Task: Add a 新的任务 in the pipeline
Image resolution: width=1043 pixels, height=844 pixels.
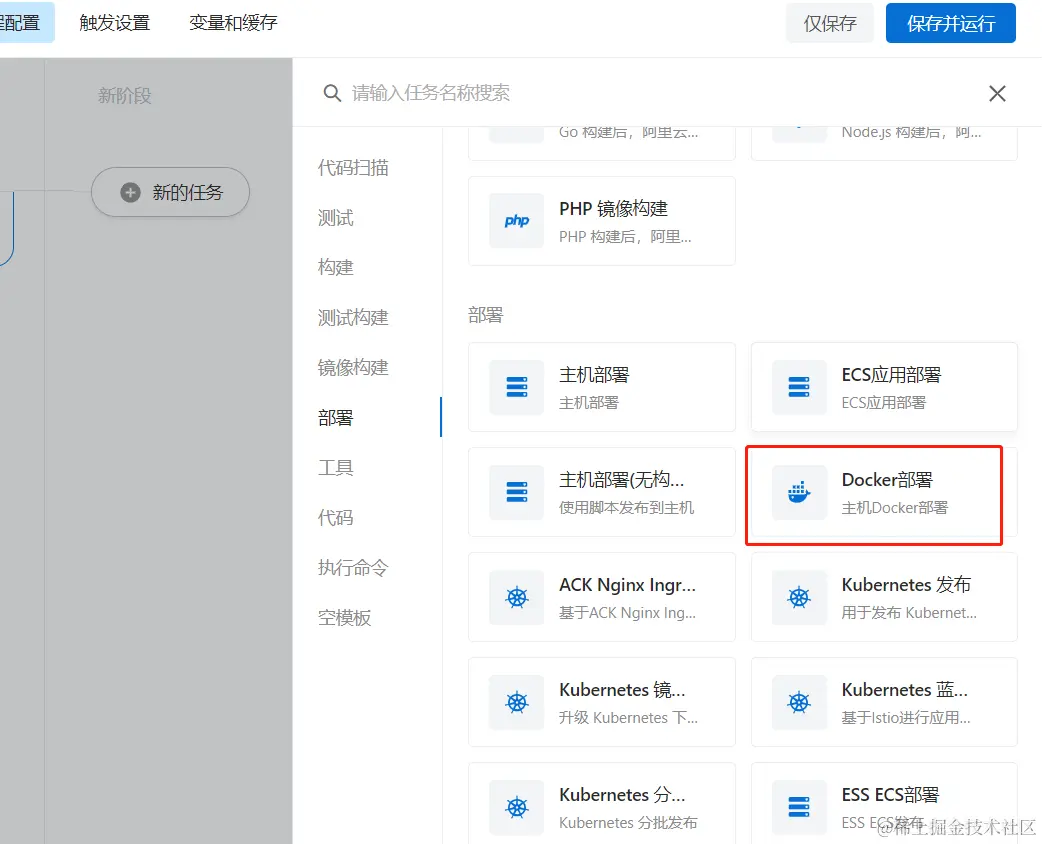Action: [x=170, y=193]
